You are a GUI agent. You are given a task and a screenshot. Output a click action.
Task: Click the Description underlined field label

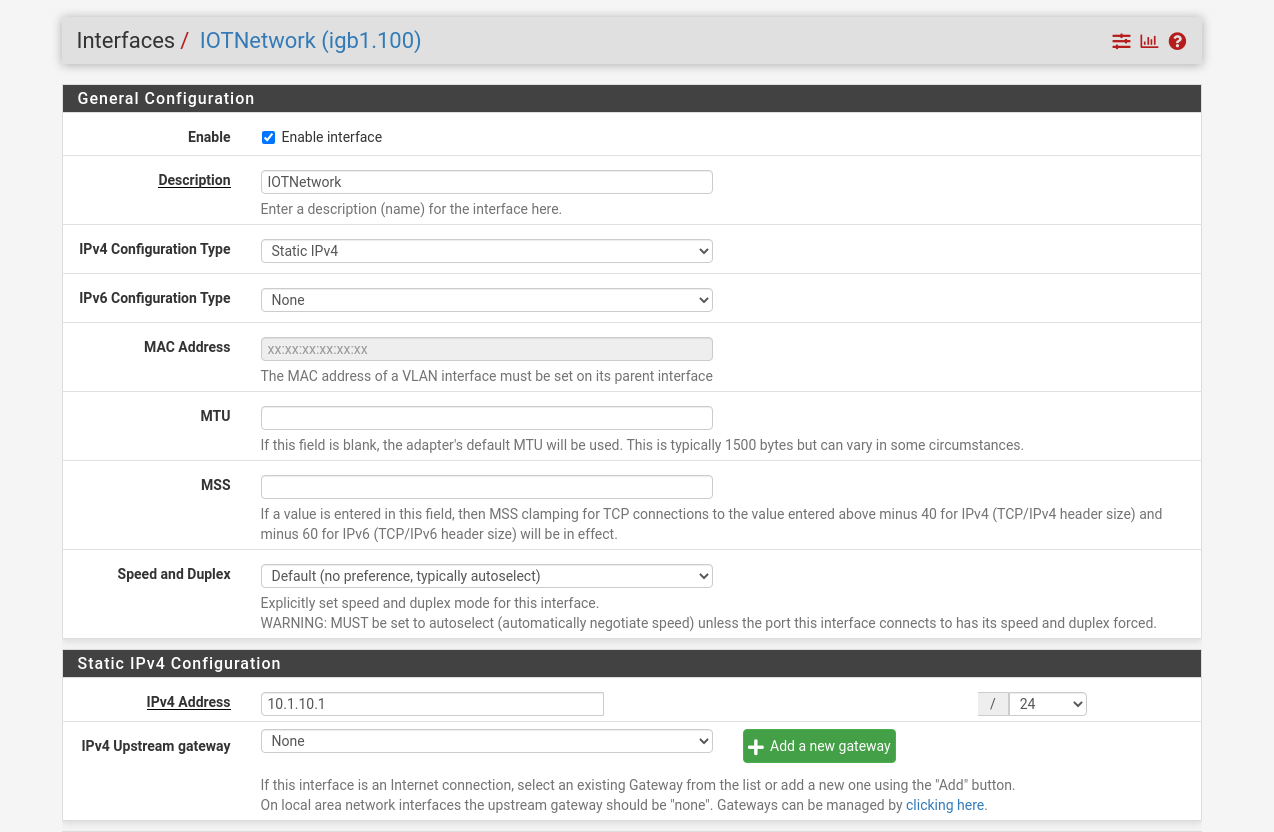point(194,180)
